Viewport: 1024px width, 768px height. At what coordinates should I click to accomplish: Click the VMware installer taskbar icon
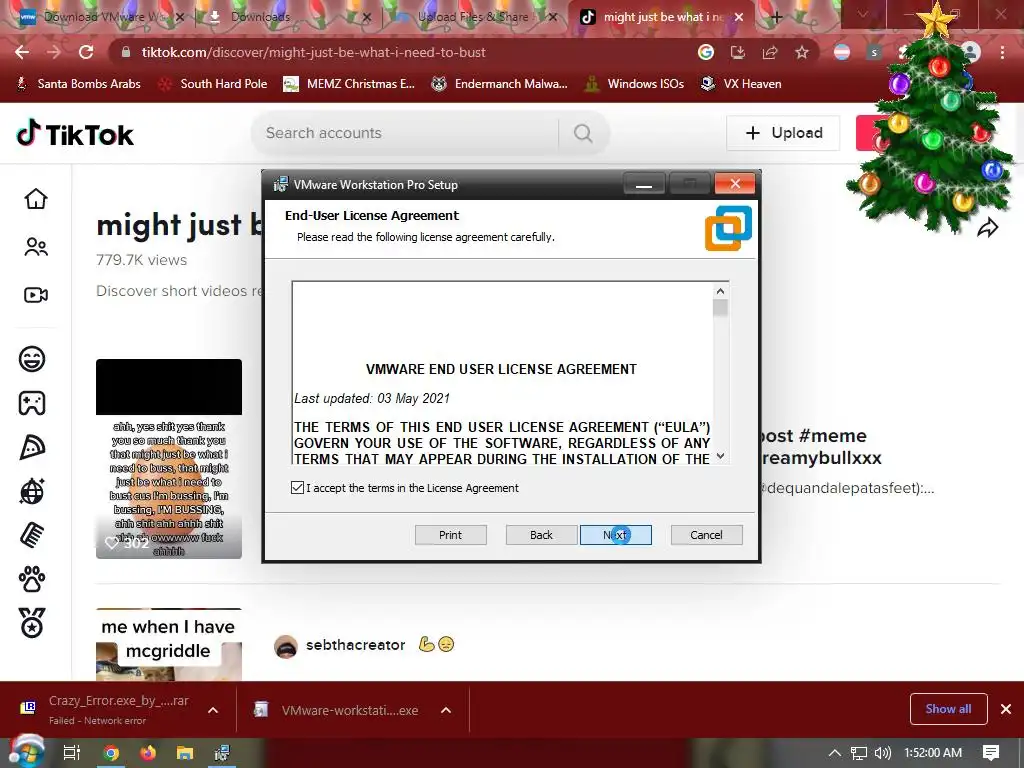tap(222, 753)
